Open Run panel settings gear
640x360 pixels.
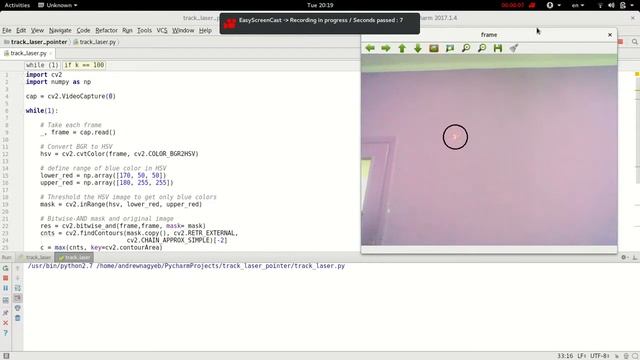click(624, 257)
